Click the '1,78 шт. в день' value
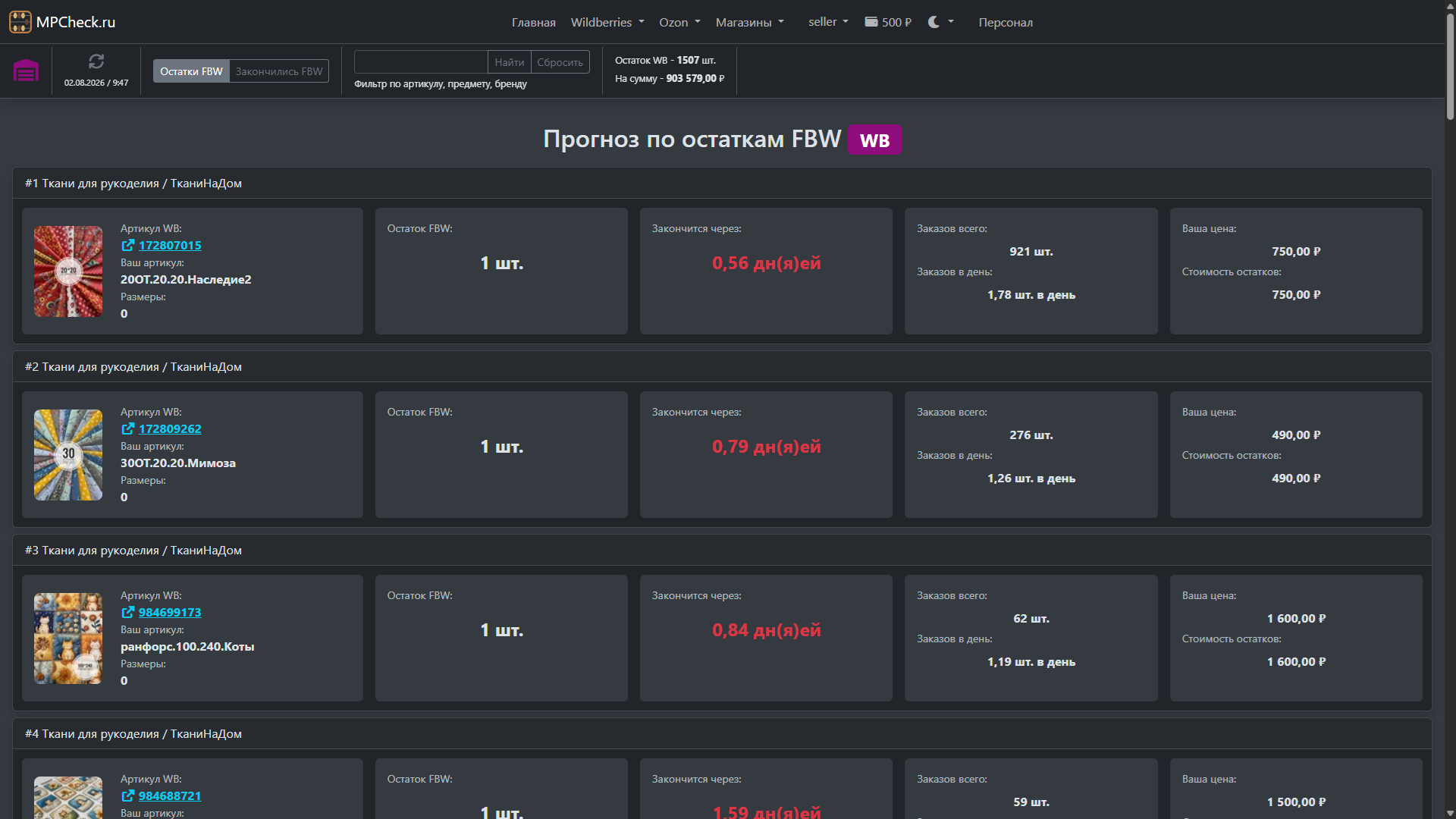The image size is (1456, 819). pos(1031,294)
